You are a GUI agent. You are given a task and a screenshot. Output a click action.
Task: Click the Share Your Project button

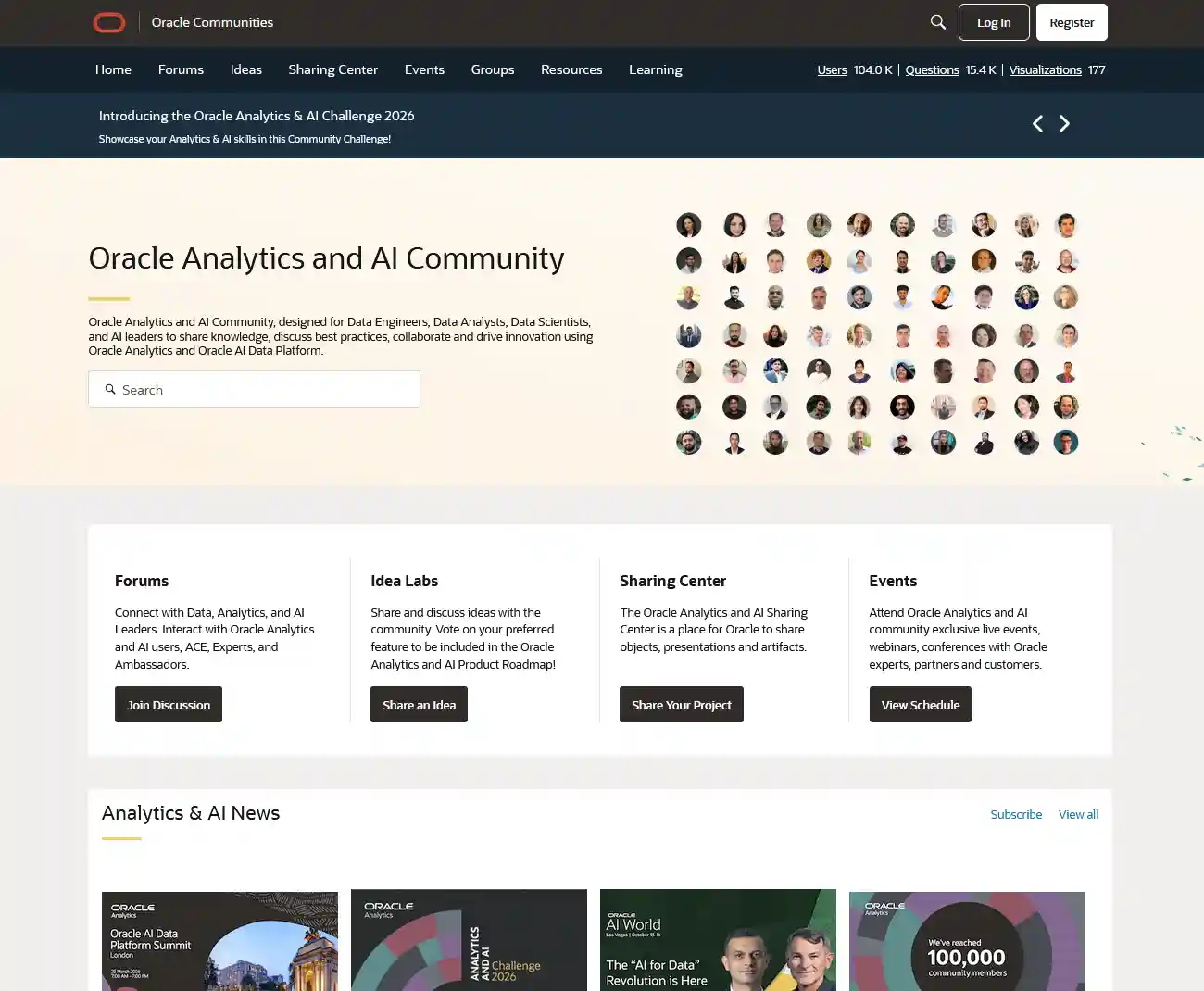pos(682,705)
